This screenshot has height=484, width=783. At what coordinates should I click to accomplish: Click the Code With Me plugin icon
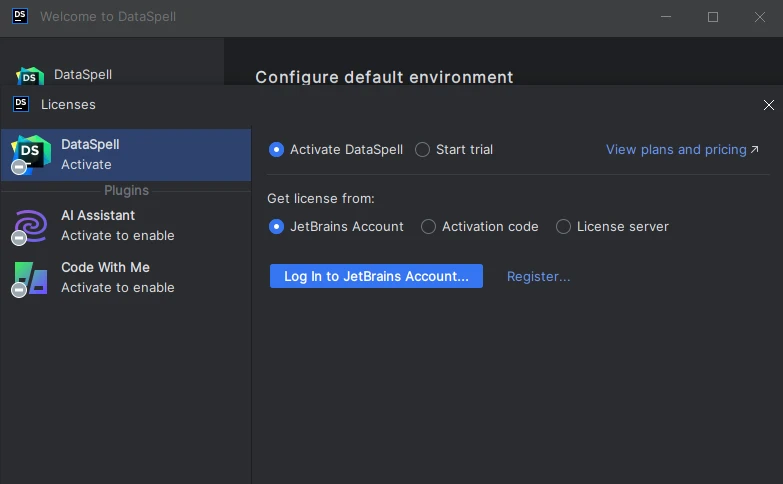point(30,277)
